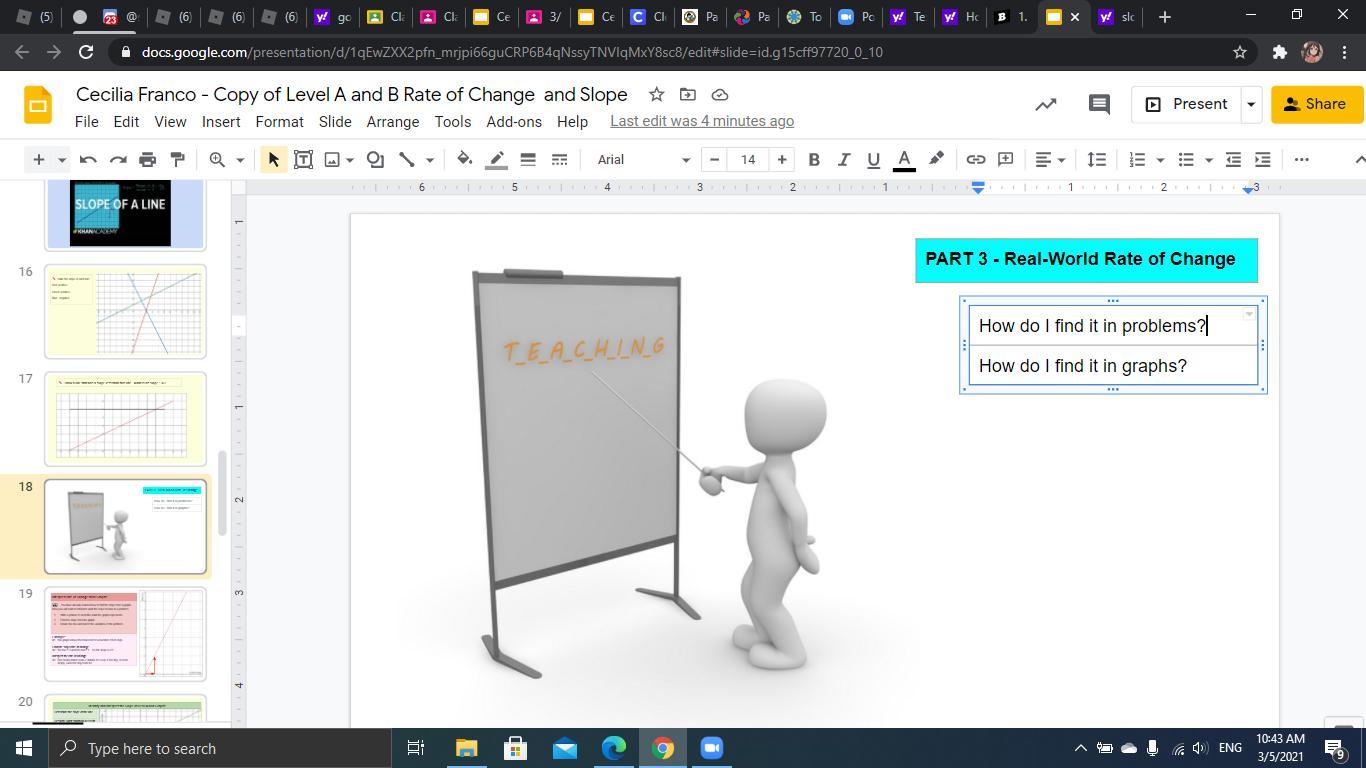
Task: Open the Insert menu
Action: pyautogui.click(x=221, y=121)
